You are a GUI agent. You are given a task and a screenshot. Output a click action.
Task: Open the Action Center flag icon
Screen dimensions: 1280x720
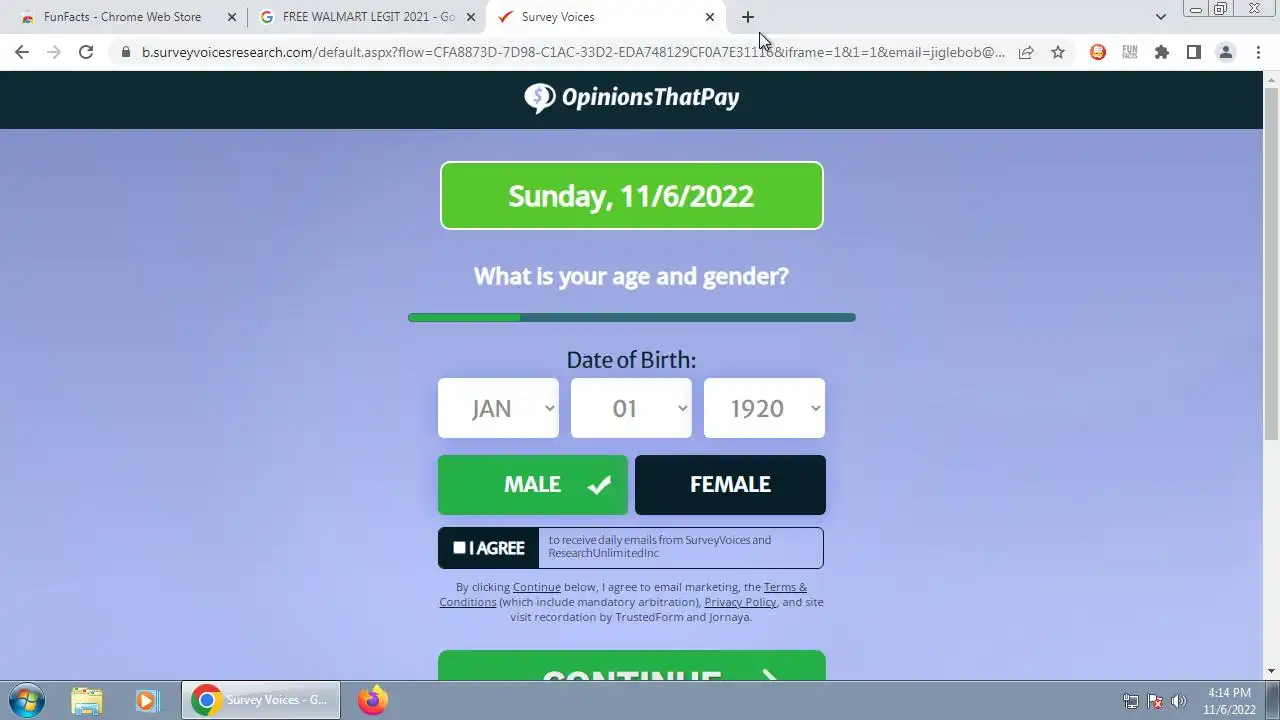click(x=1155, y=701)
